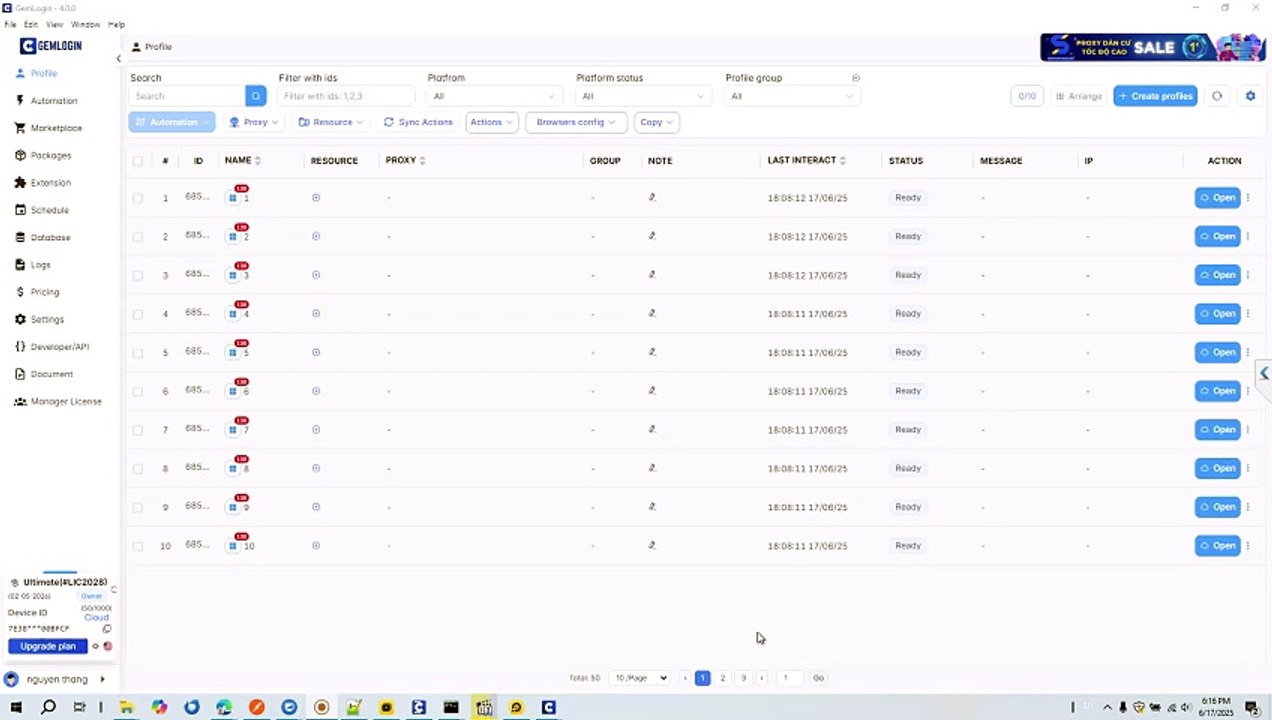The image size is (1272, 720).
Task: Collapse the sidebar with the chevron arrow
Action: click(x=118, y=58)
